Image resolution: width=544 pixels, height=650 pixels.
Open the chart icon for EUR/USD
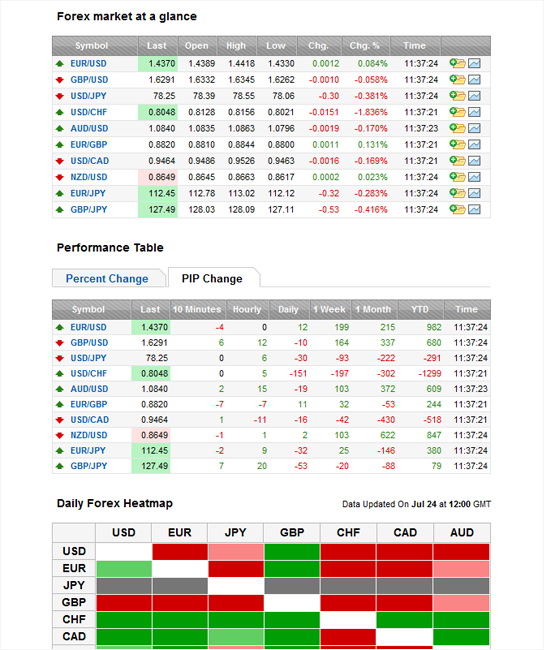click(x=474, y=63)
